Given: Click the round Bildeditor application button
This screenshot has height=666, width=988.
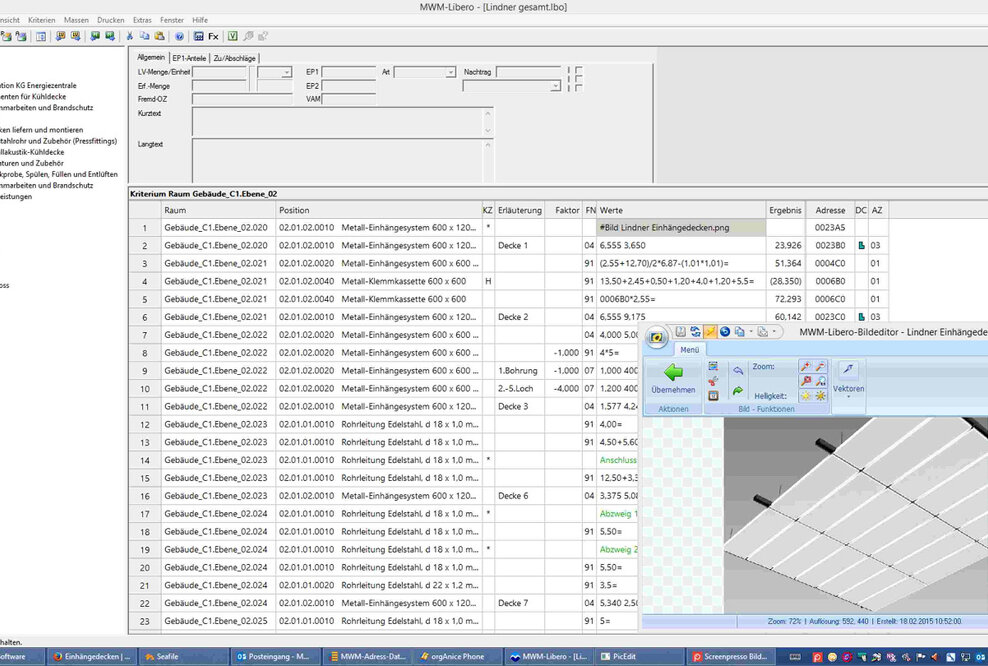Looking at the screenshot, I should [x=659, y=338].
